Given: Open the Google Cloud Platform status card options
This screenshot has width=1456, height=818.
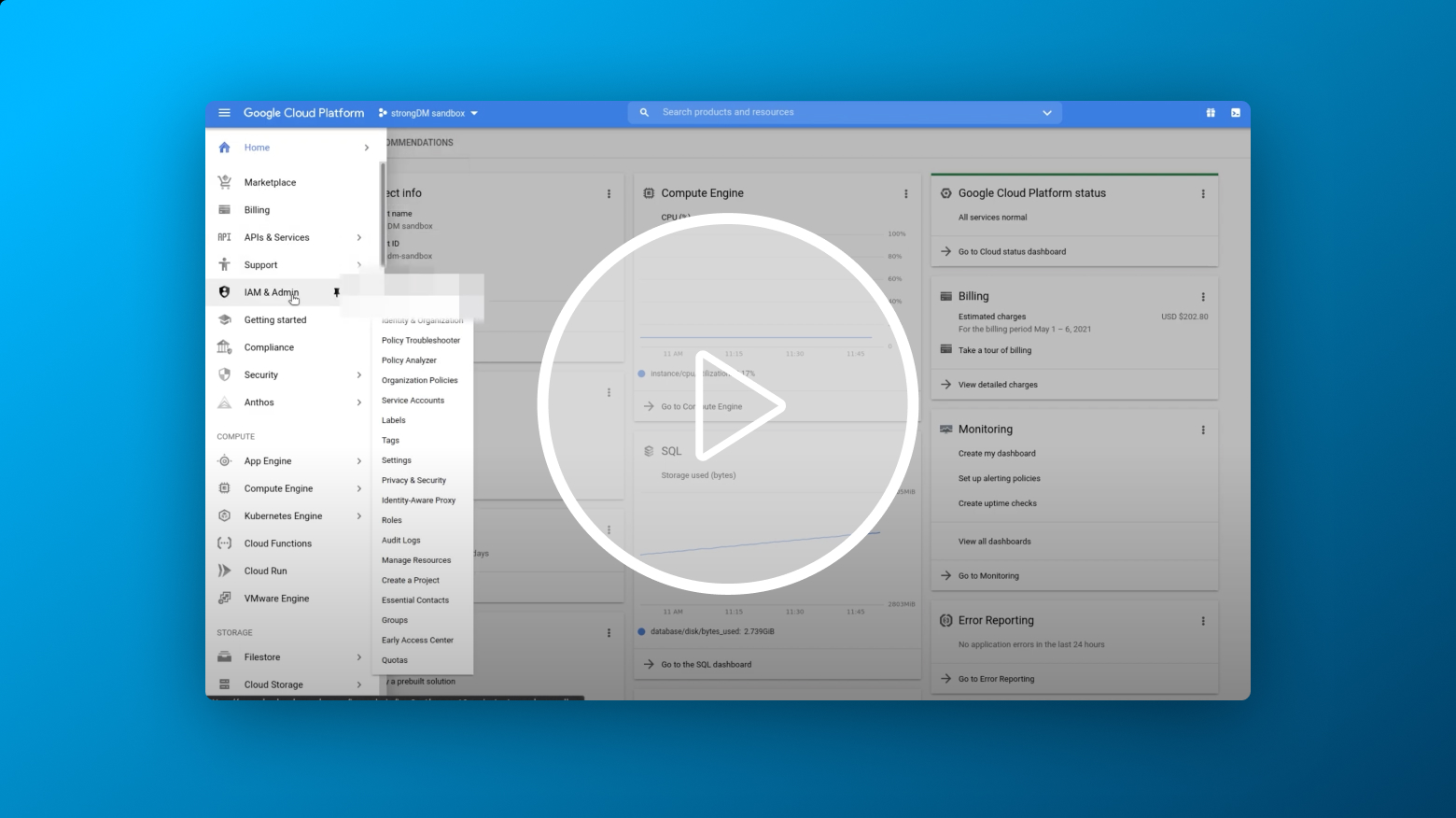Looking at the screenshot, I should point(1203,194).
